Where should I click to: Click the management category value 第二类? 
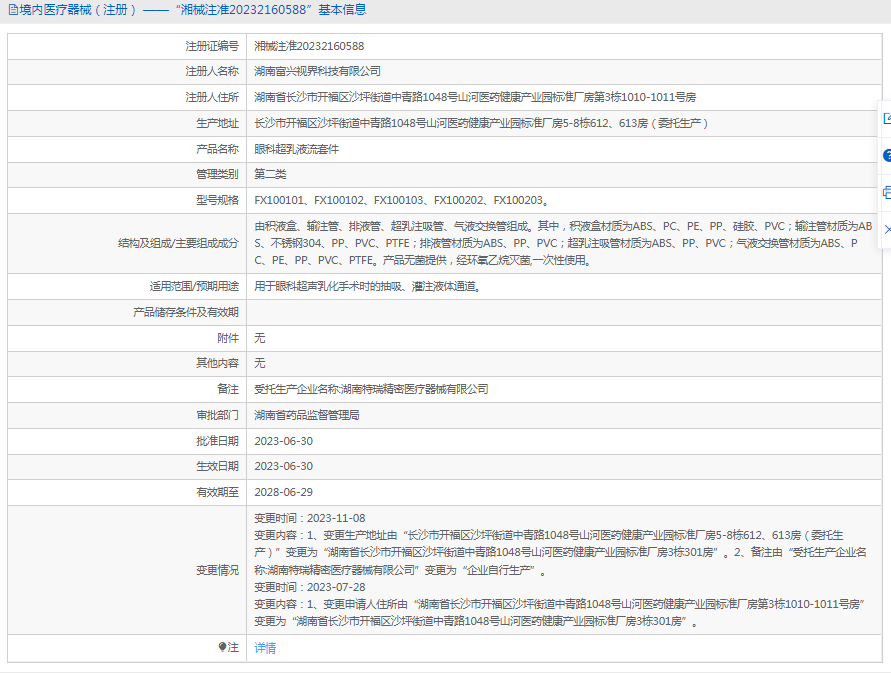point(270,174)
